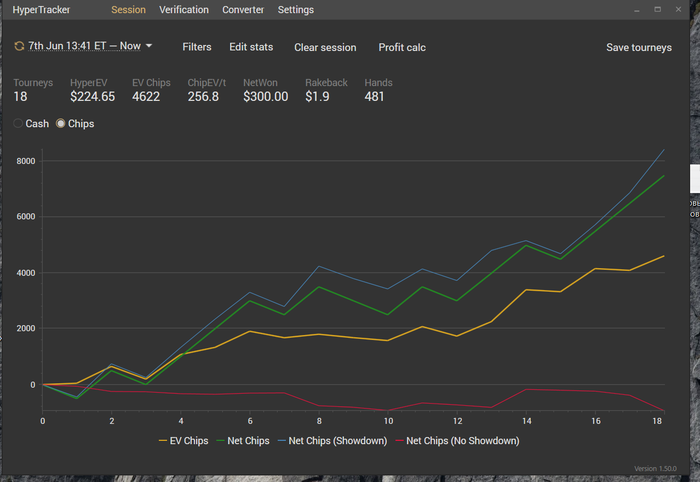Select the Chips radio button
The image size is (700, 482).
point(60,124)
